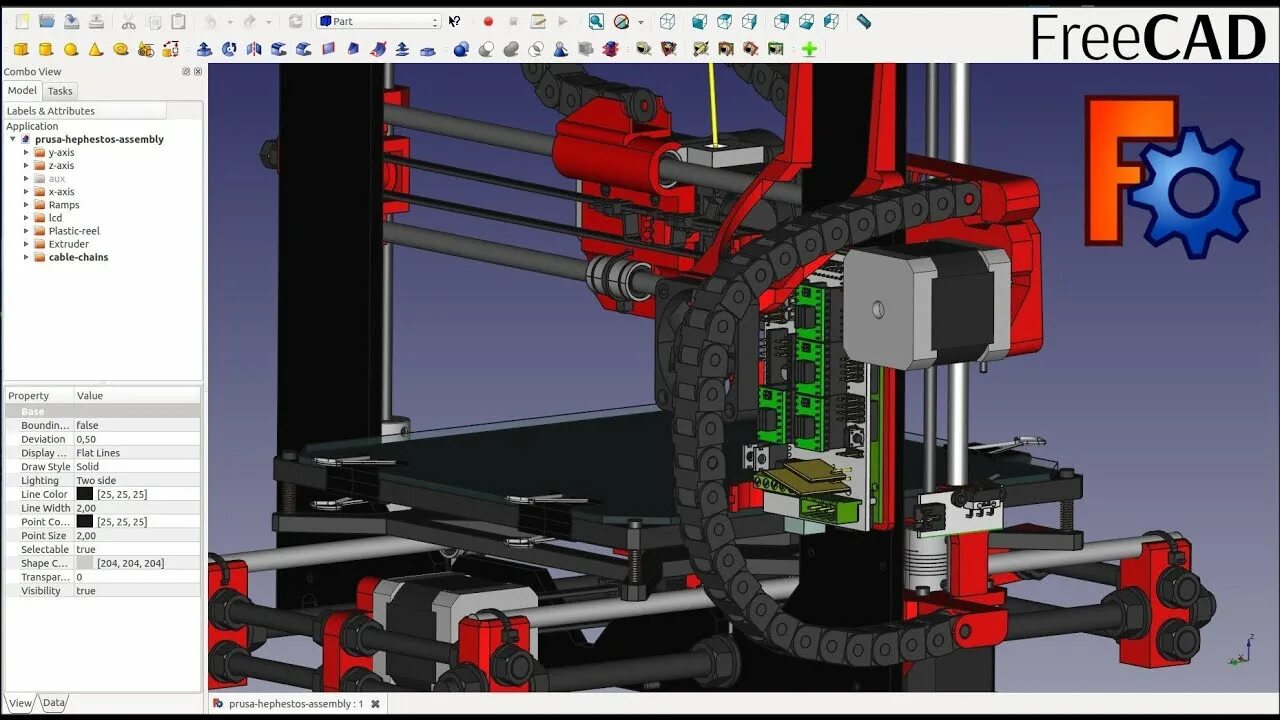Close the prusa-hephestos-assembly document tab
Screen dimensions: 1280x720
375,704
